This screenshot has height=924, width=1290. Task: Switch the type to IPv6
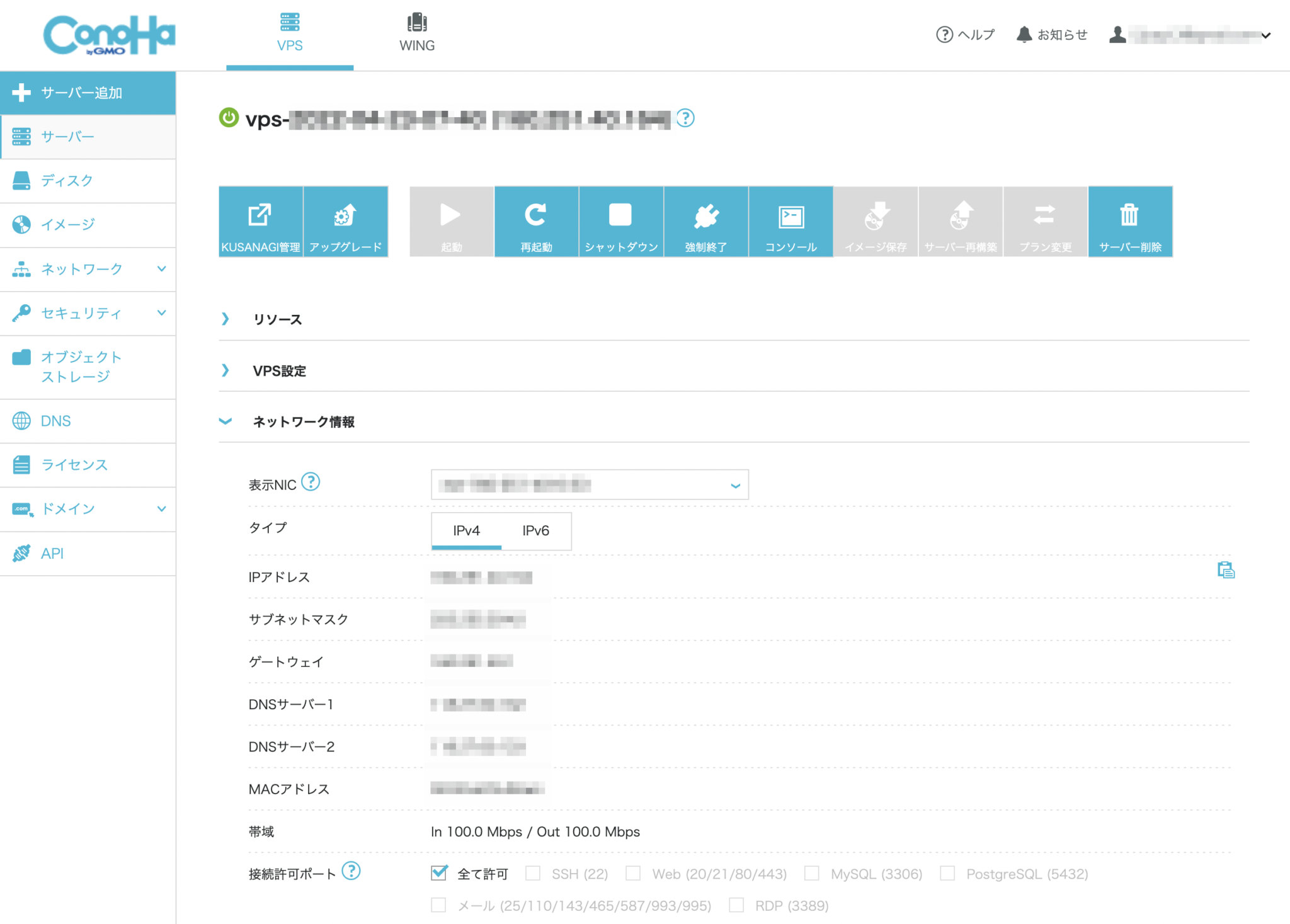click(x=535, y=531)
